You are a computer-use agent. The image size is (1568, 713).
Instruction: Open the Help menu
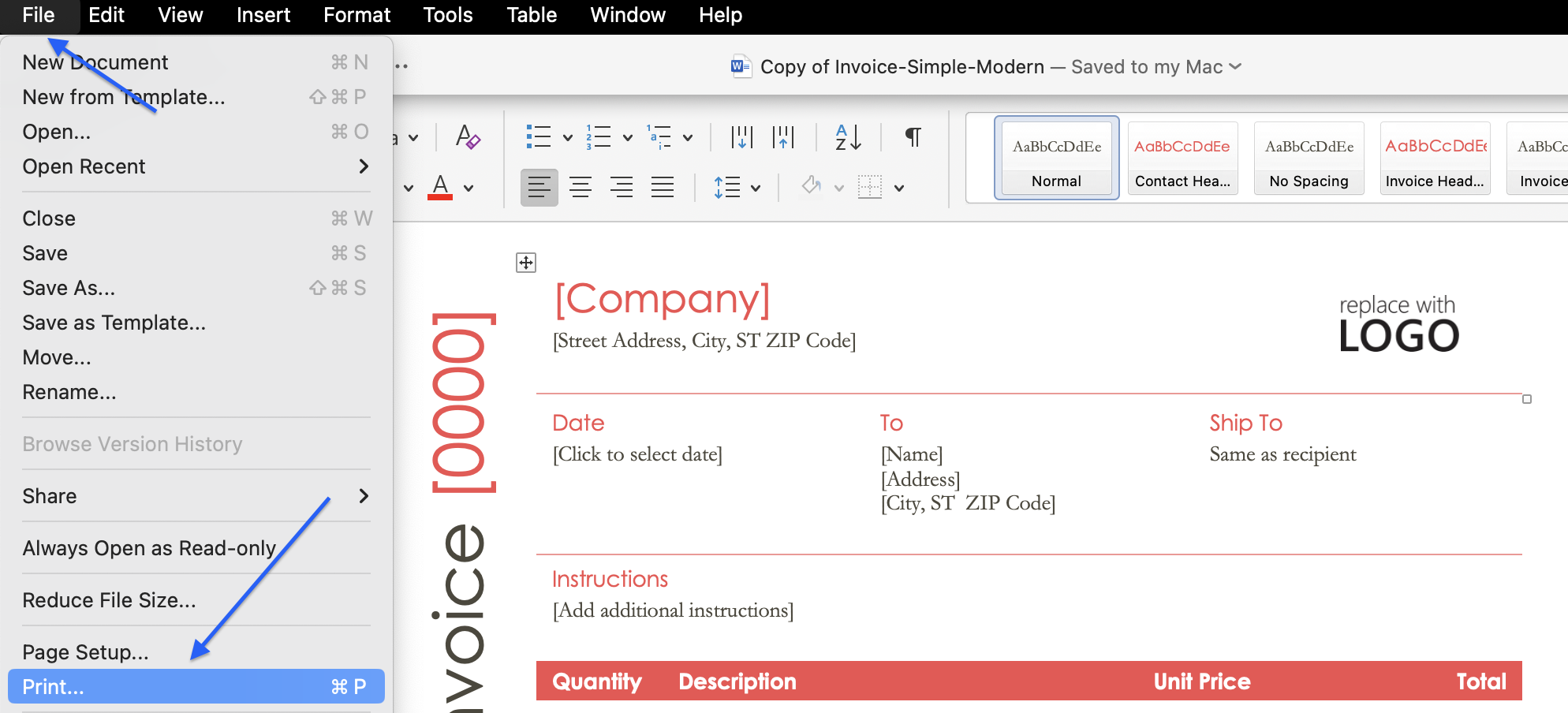[x=721, y=15]
